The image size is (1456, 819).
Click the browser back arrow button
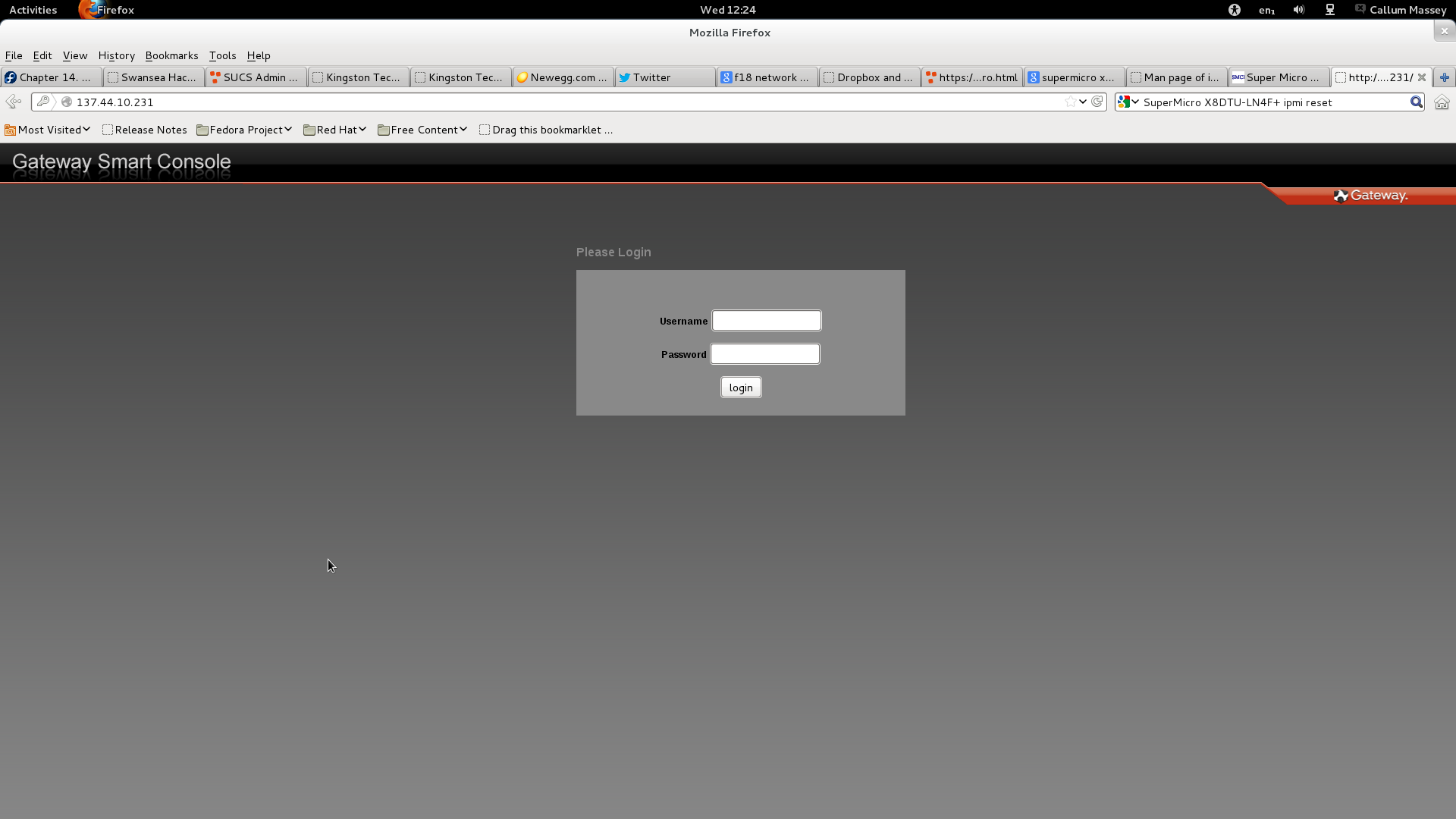tap(13, 102)
